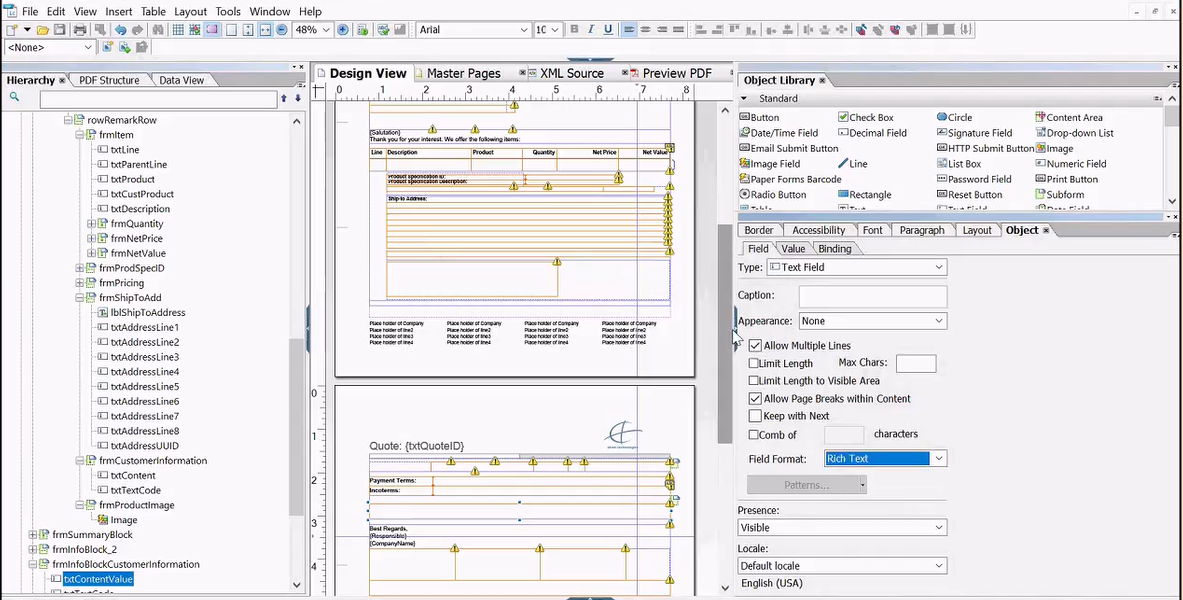Viewport: 1183px width, 600px height.
Task: Set paragraph alignment to left
Action: tap(628, 29)
